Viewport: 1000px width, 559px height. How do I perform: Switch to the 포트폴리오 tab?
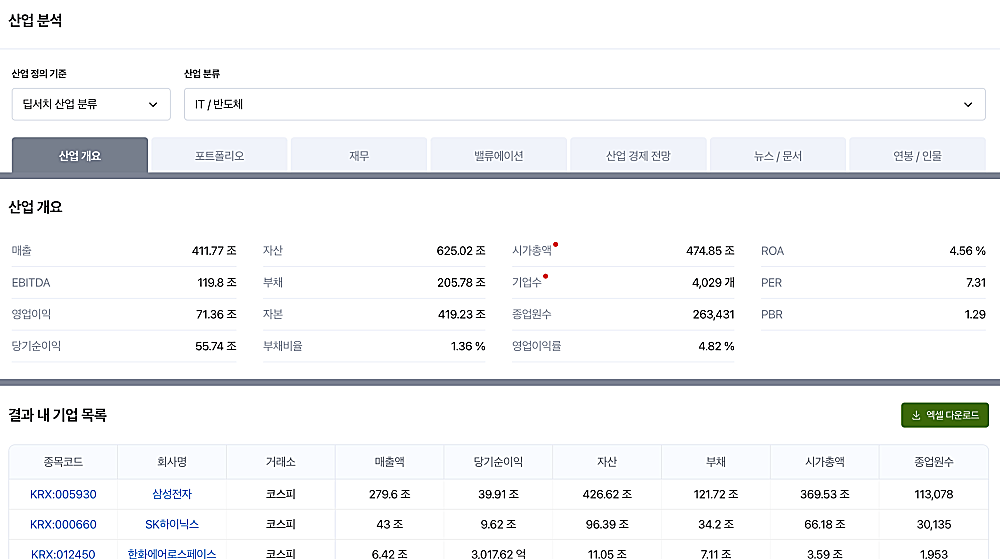pyautogui.click(x=219, y=156)
